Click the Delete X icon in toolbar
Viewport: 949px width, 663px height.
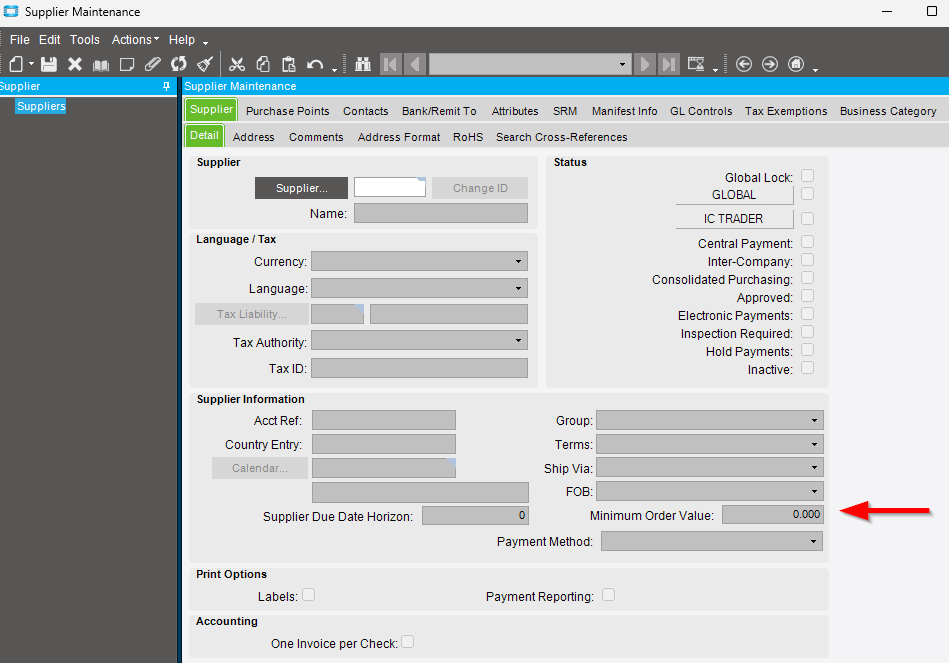tap(74, 64)
